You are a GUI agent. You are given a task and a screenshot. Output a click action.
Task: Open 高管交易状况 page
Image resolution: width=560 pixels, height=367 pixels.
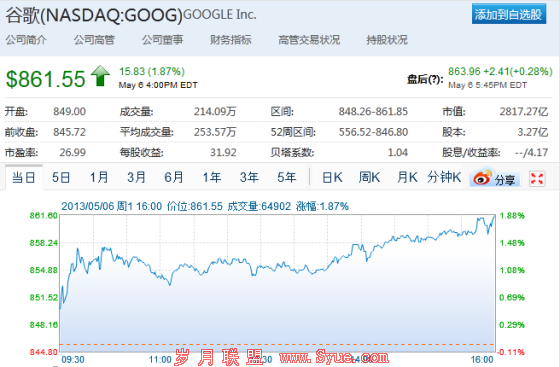(309, 40)
